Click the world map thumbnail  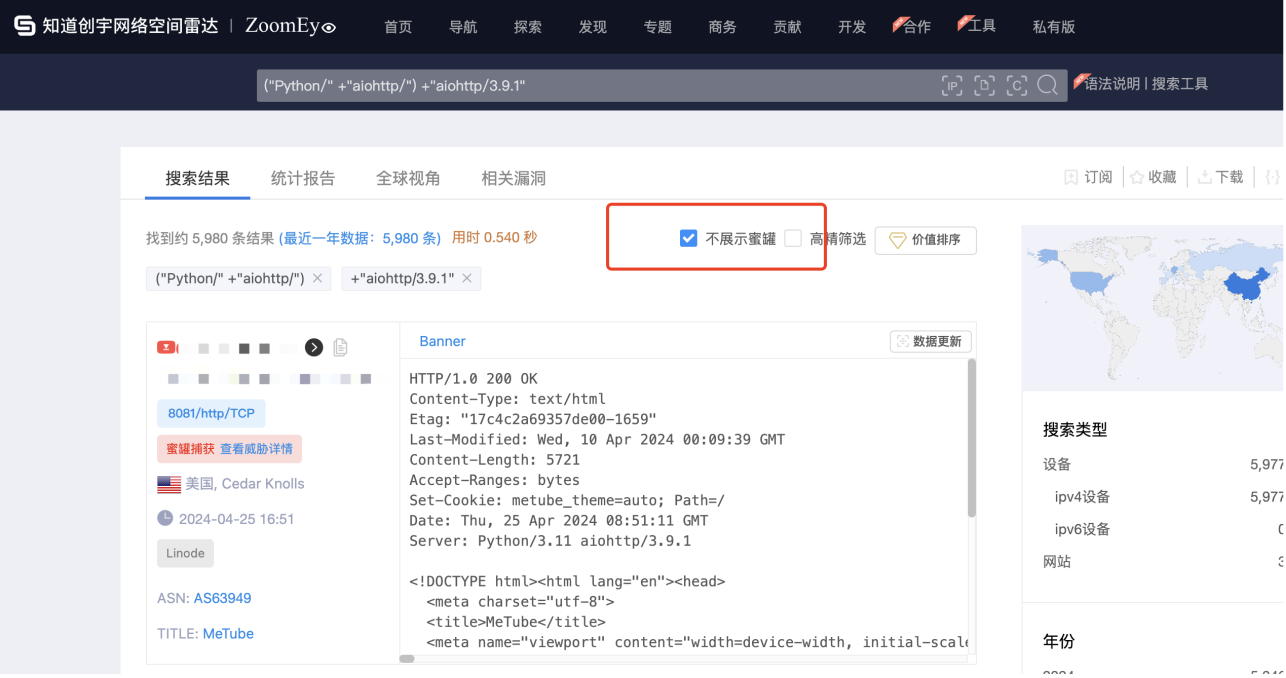(x=1153, y=308)
